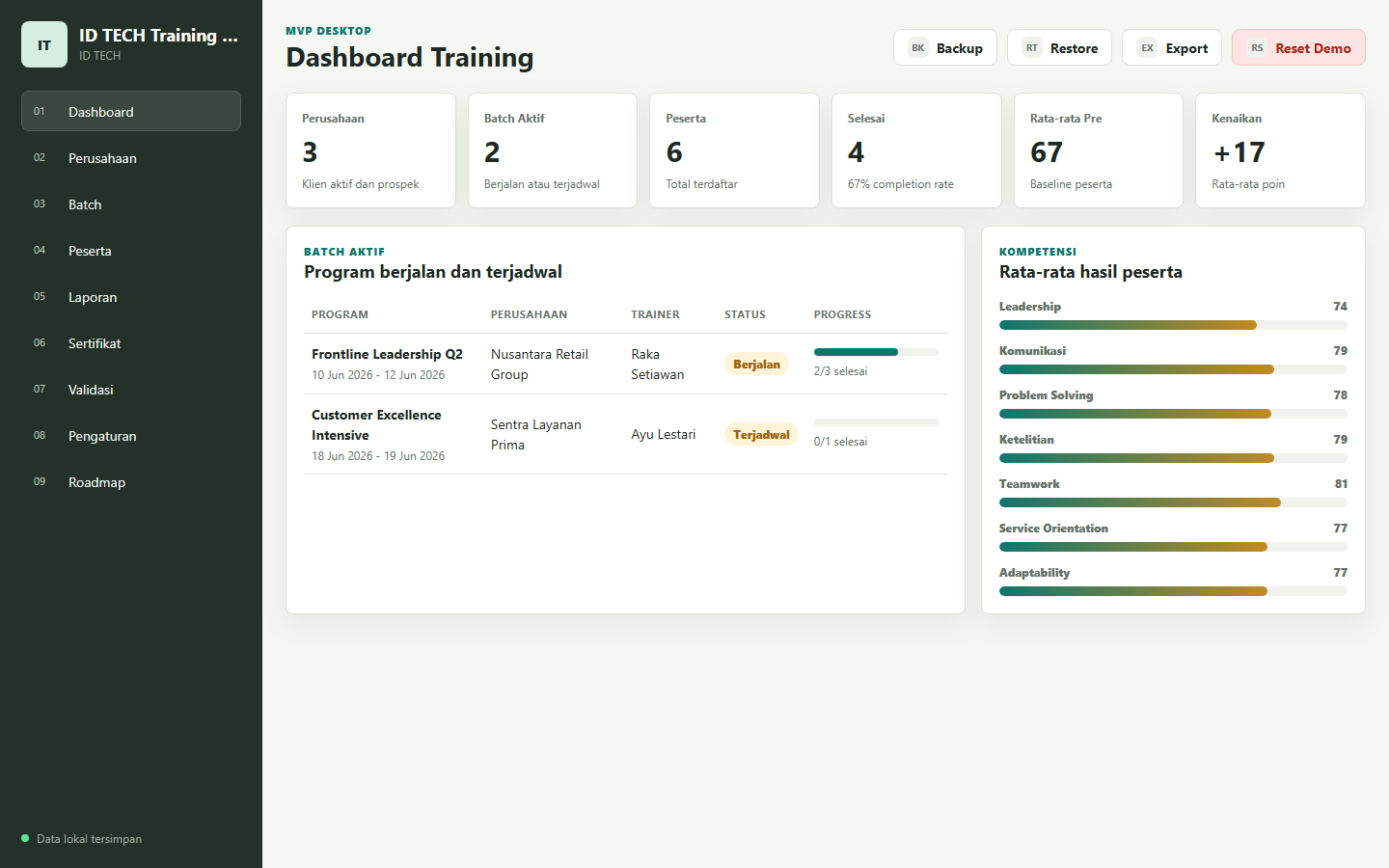This screenshot has width=1389, height=868.
Task: Click the Teamwork competency bar
Action: (1173, 502)
